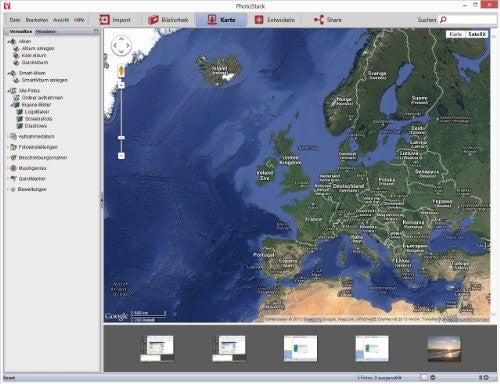
Task: Click the Beschreibungsmarker icon
Action: tap(13, 158)
